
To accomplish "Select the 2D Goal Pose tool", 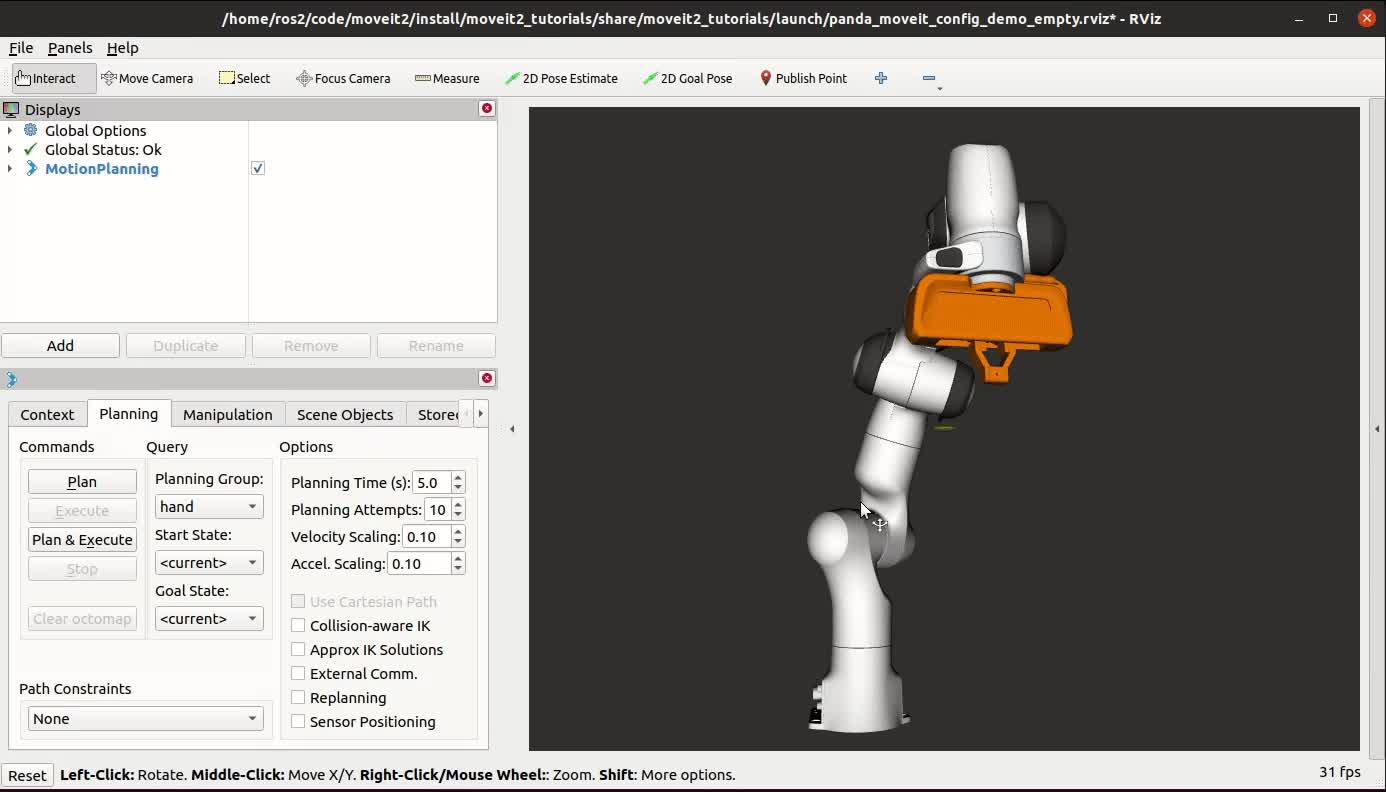I will click(688, 78).
